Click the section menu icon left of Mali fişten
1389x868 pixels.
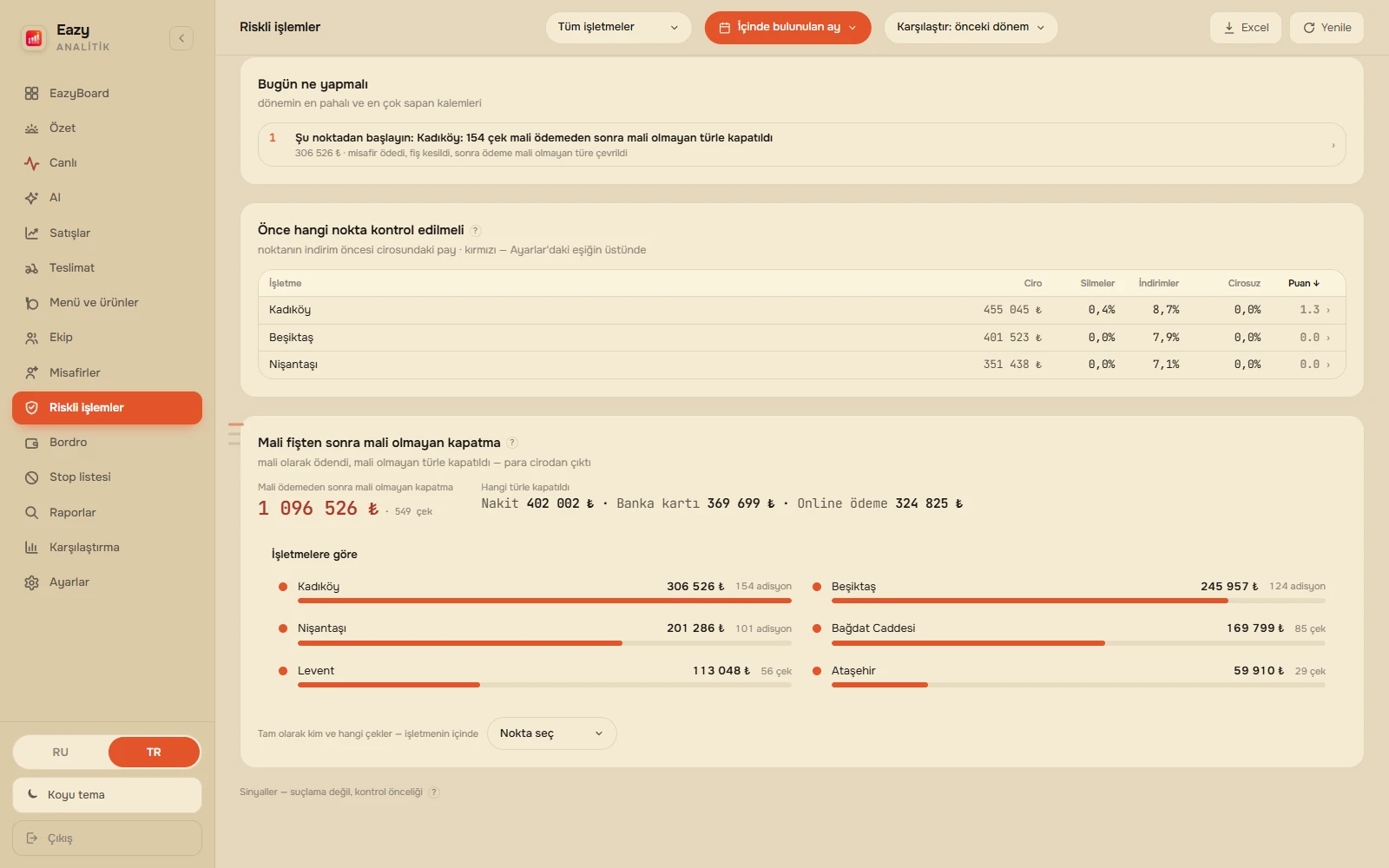pyautogui.click(x=234, y=433)
